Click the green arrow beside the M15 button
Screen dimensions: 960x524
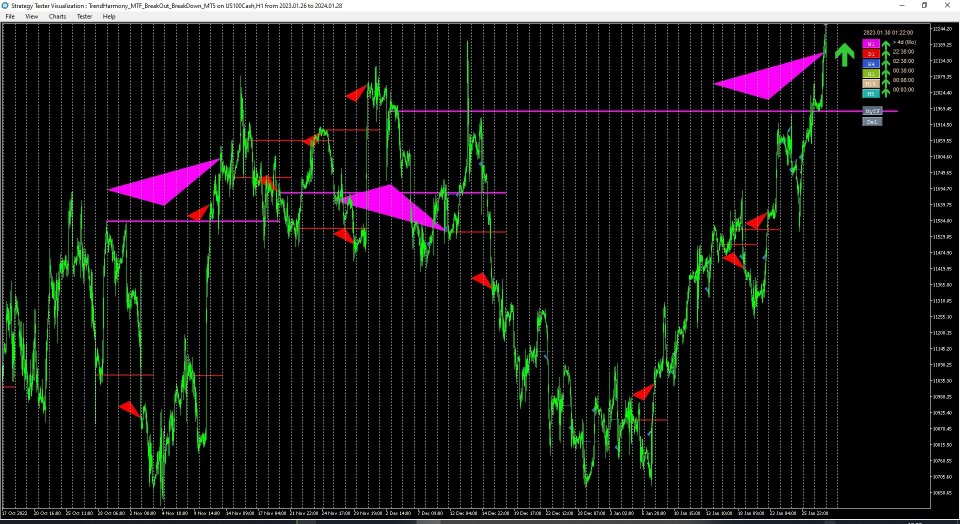(886, 83)
